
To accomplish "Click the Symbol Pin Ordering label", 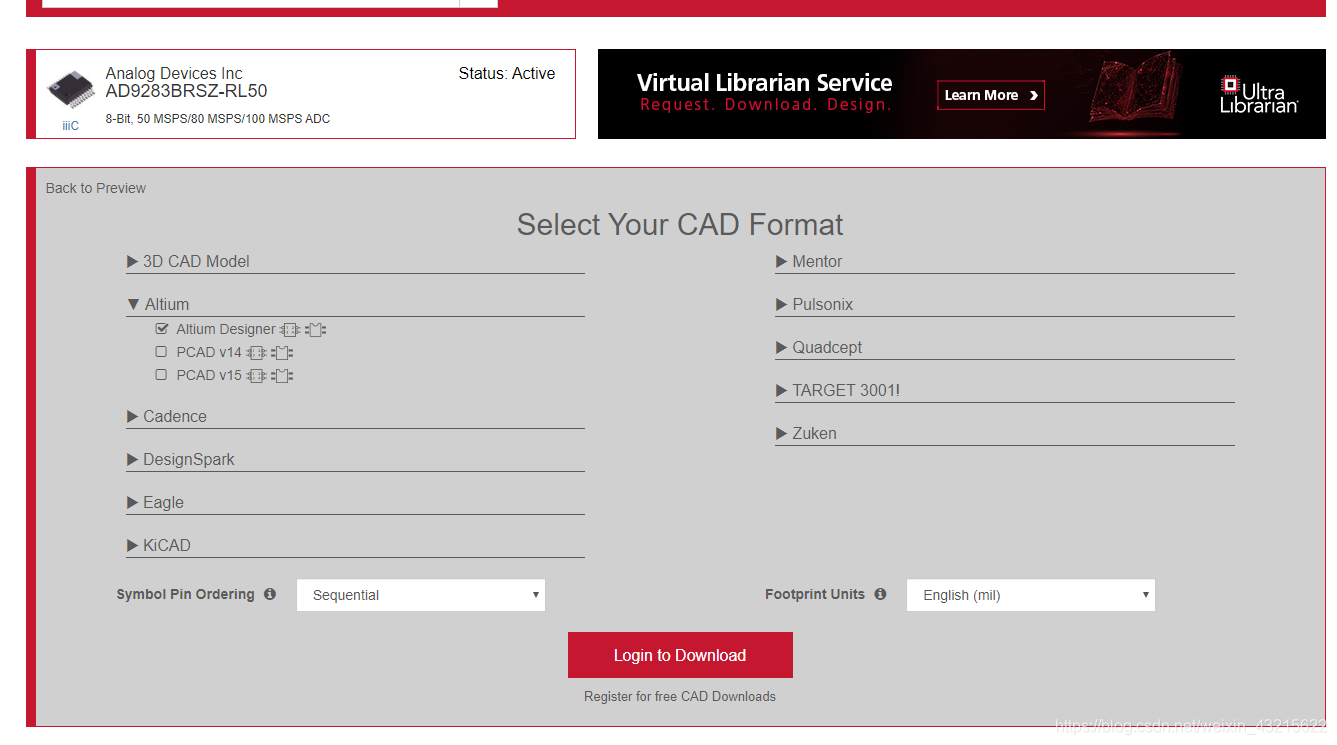I will pos(186,594).
